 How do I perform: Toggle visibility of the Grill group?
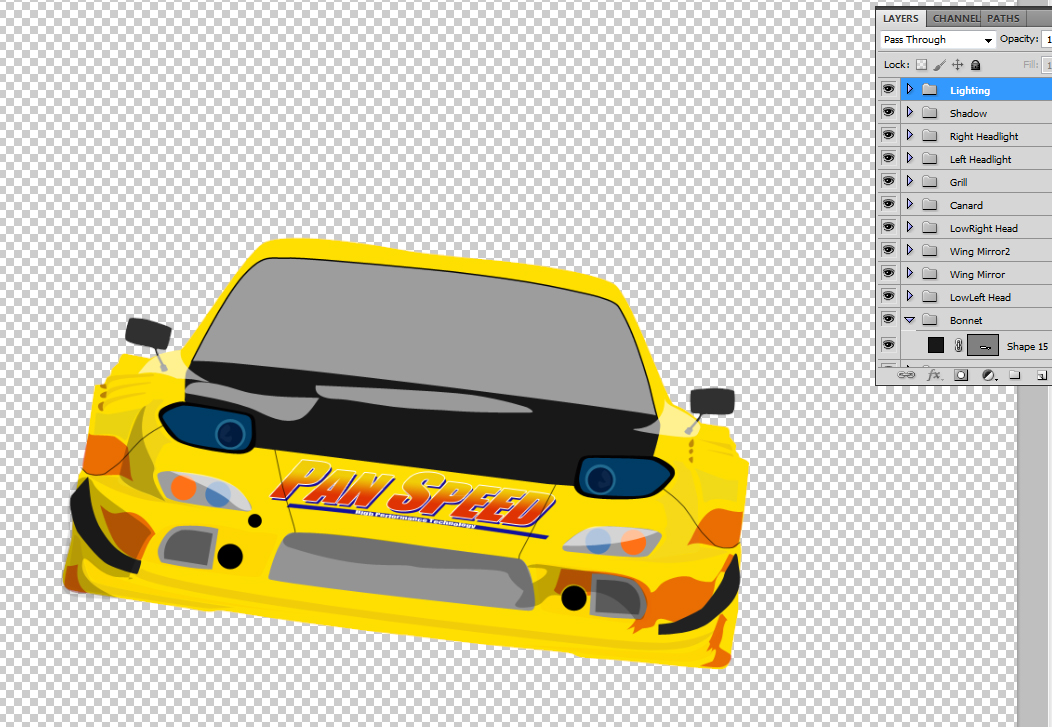[888, 181]
